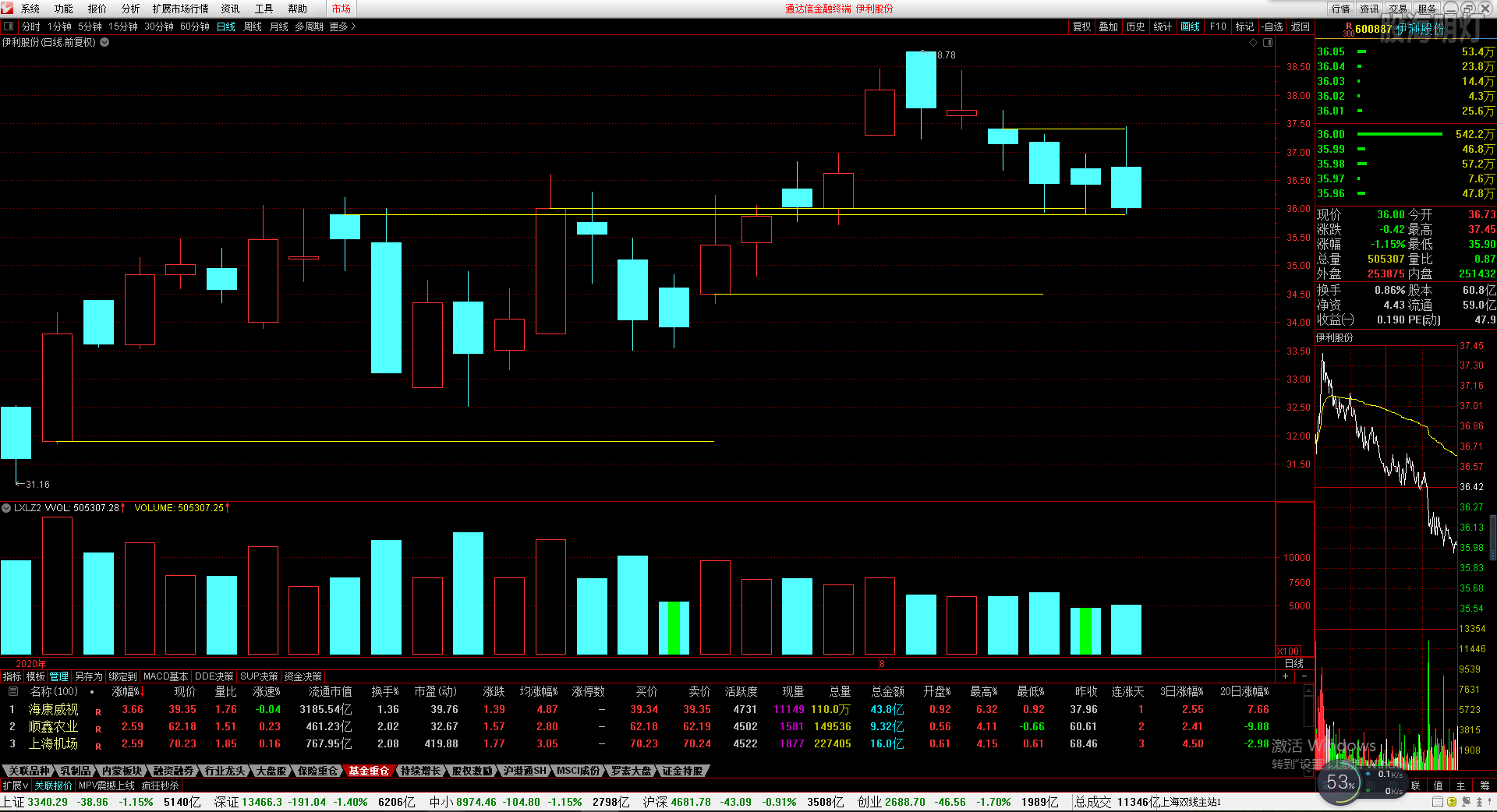Click the 统计 statistics button

pyautogui.click(x=1163, y=26)
